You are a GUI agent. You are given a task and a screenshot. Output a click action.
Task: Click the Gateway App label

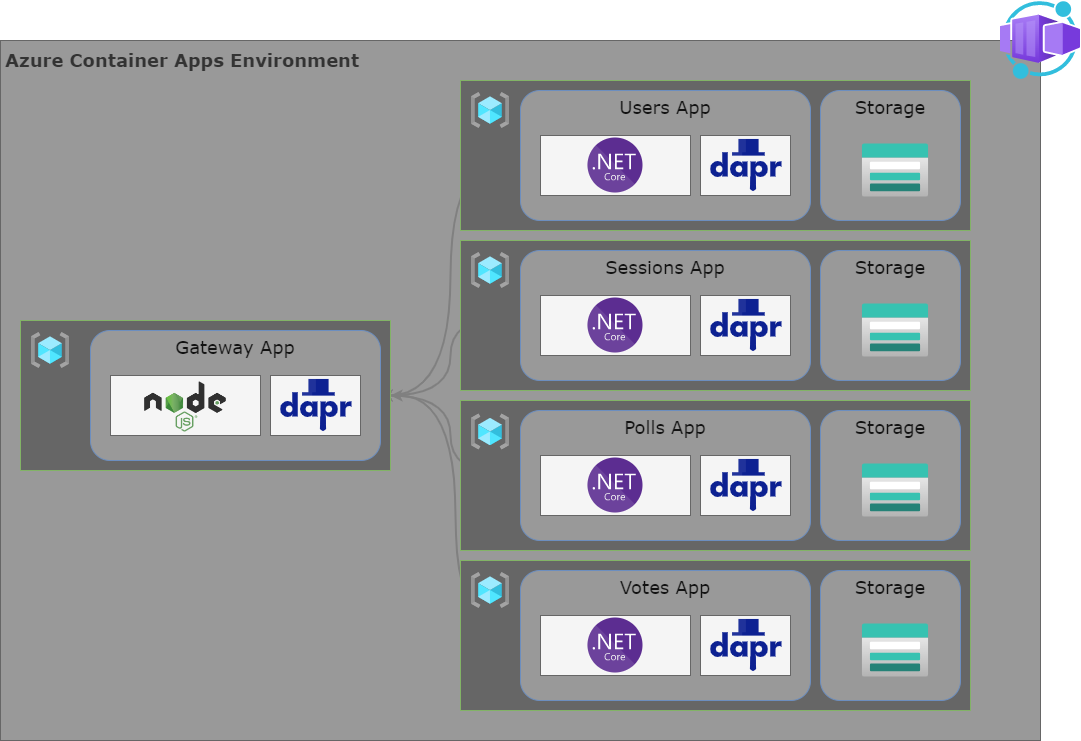coord(234,348)
